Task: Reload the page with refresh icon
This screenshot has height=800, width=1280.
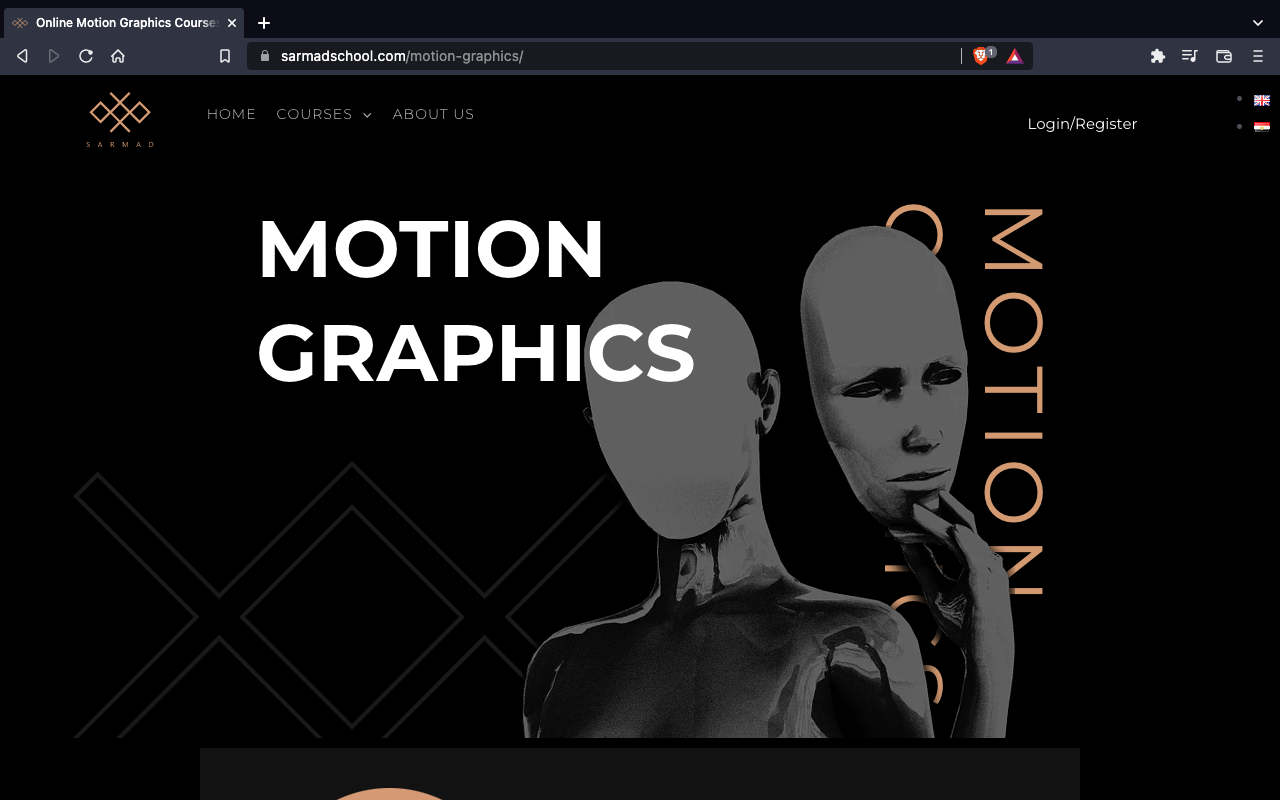Action: pos(86,56)
